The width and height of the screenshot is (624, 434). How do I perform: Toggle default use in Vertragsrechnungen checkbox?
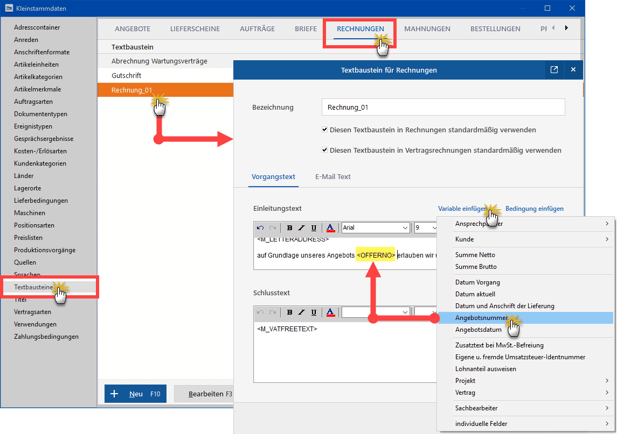click(325, 151)
